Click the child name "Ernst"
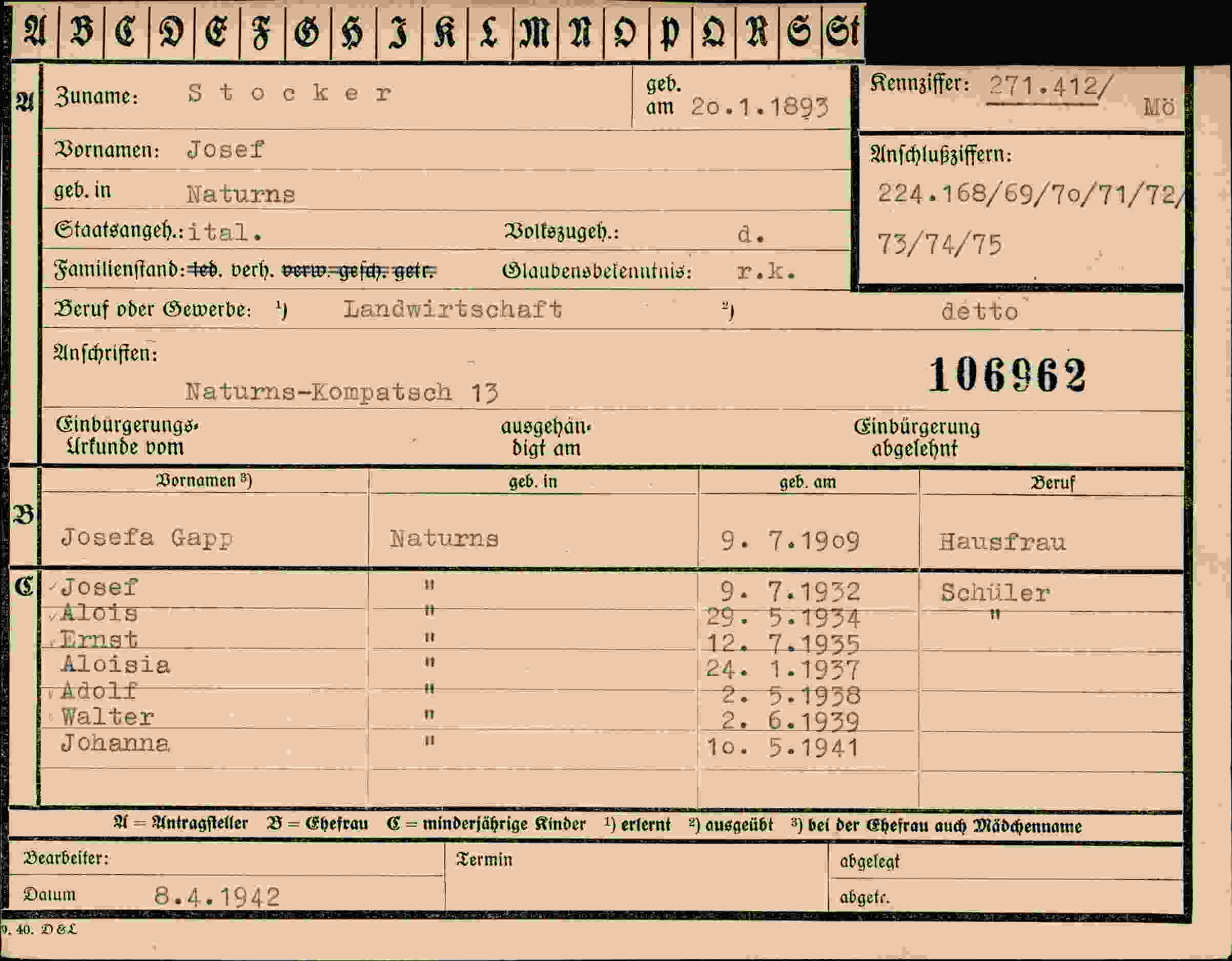The image size is (1232, 961). (99, 639)
